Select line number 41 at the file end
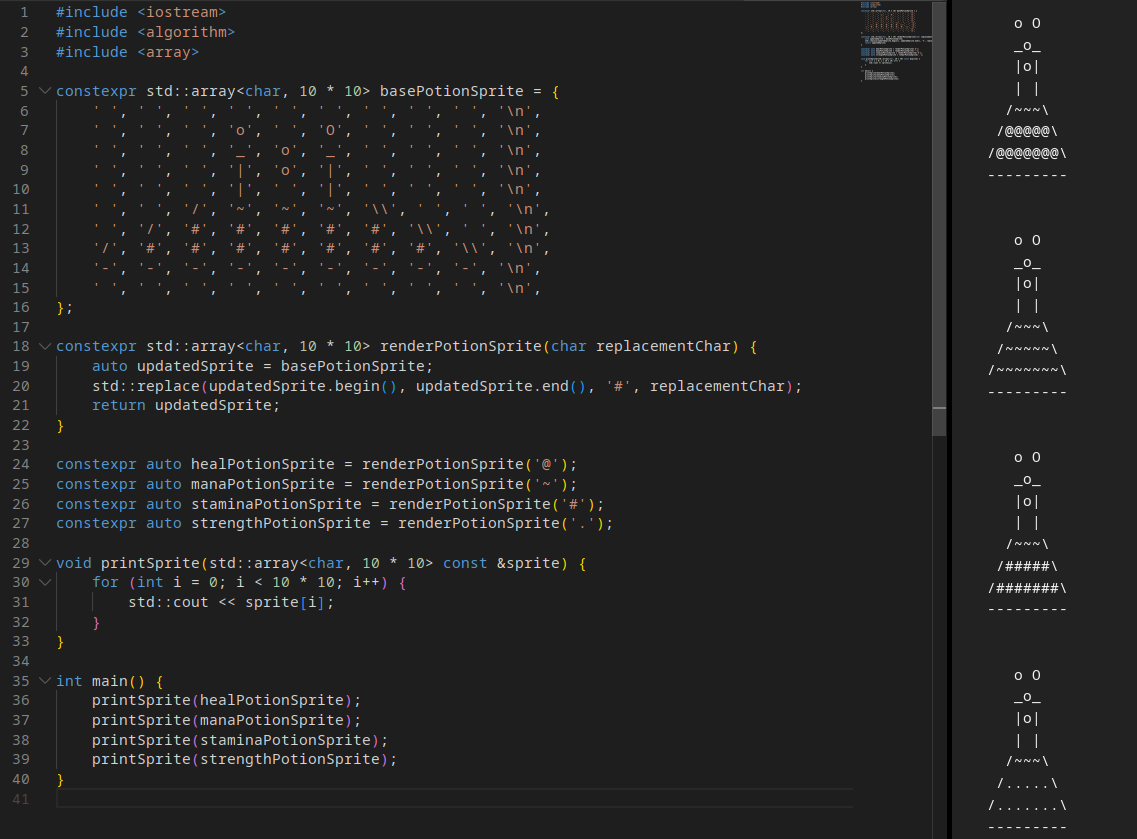The width and height of the screenshot is (1137, 839). (21, 799)
